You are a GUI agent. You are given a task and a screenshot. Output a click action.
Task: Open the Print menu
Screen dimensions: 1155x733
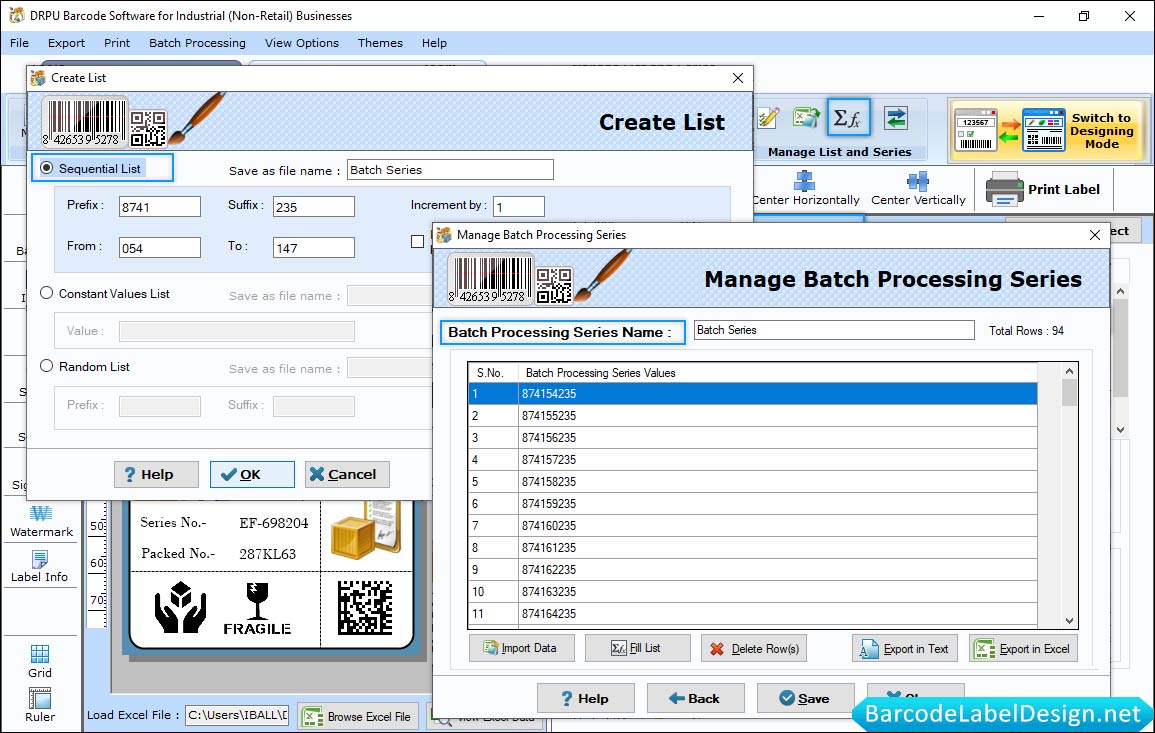pos(116,43)
